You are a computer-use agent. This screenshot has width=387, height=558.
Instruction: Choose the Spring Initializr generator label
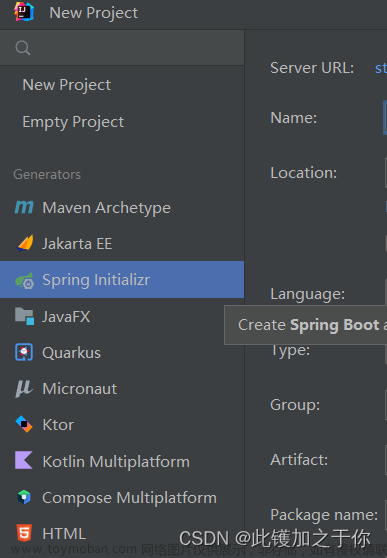[96, 280]
